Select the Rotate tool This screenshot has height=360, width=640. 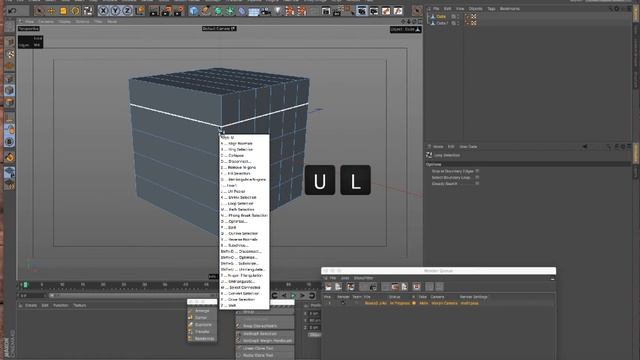pos(76,11)
